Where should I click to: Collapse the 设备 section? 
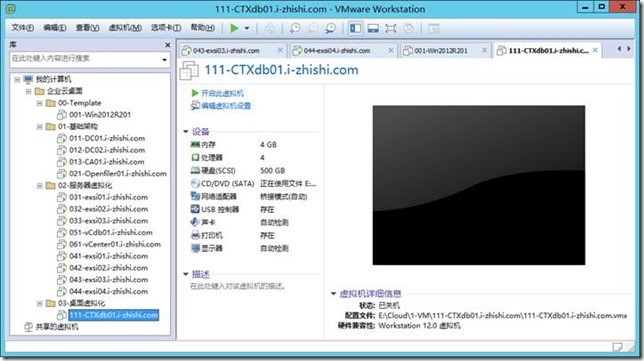tap(186, 131)
